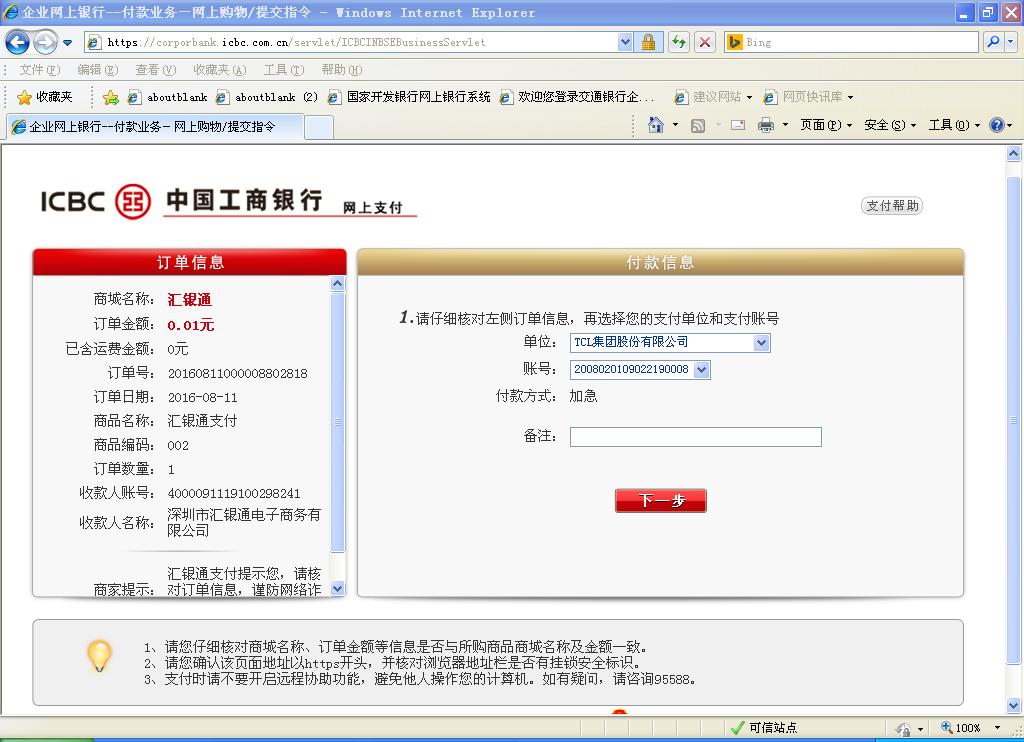
Task: Click the Print icon
Action: [x=765, y=125]
